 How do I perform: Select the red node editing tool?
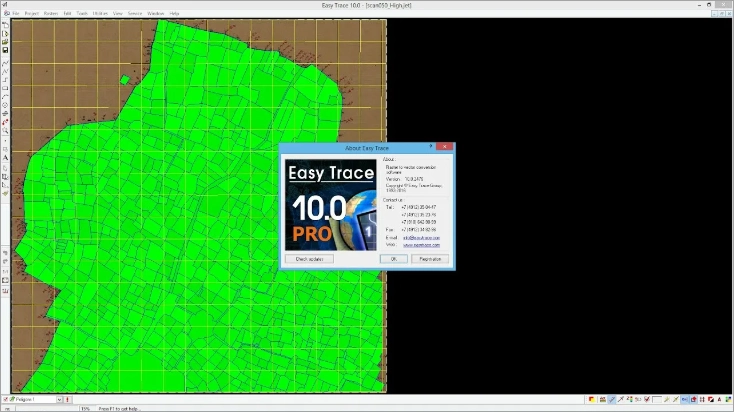pyautogui.click(x=5, y=122)
